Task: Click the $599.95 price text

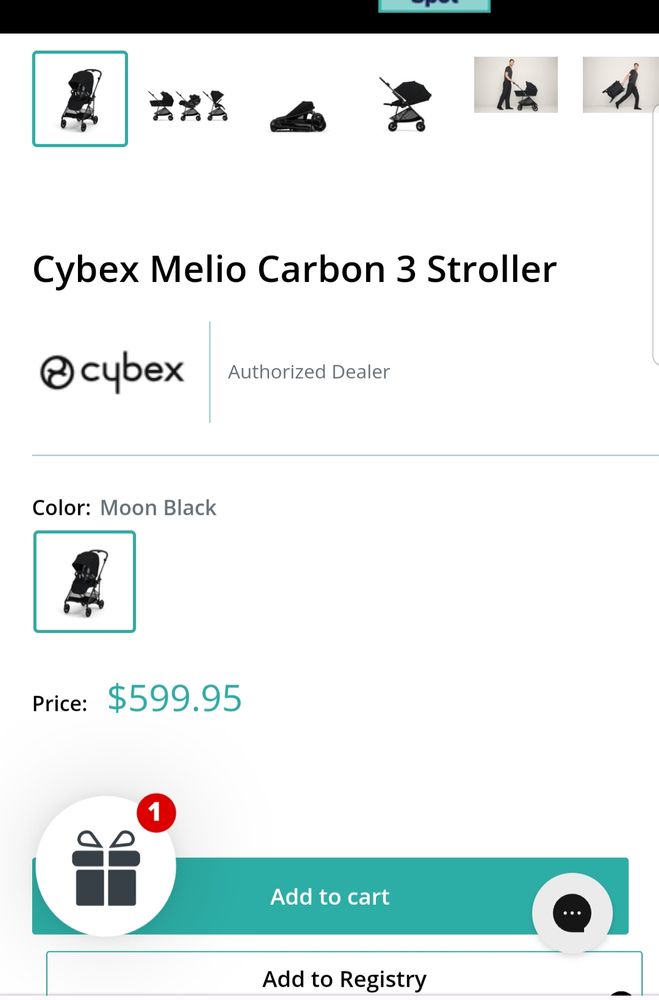Action: tap(175, 698)
